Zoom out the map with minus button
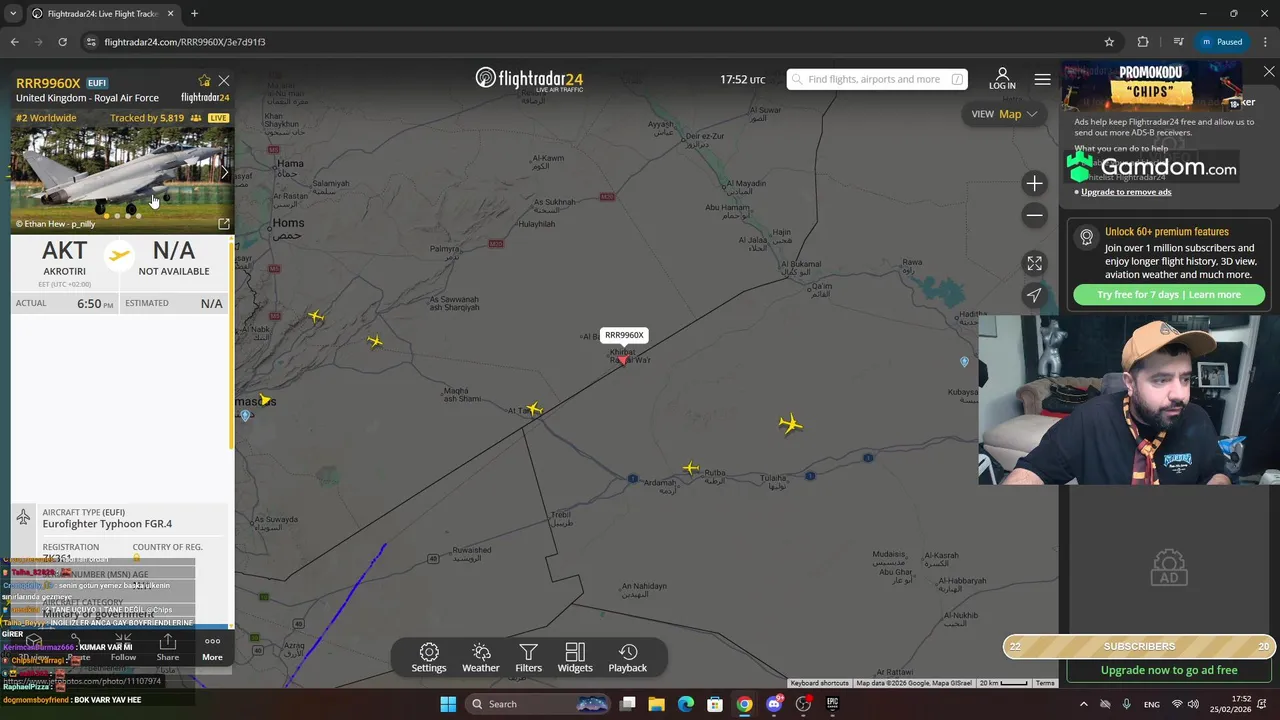 [x=1034, y=215]
